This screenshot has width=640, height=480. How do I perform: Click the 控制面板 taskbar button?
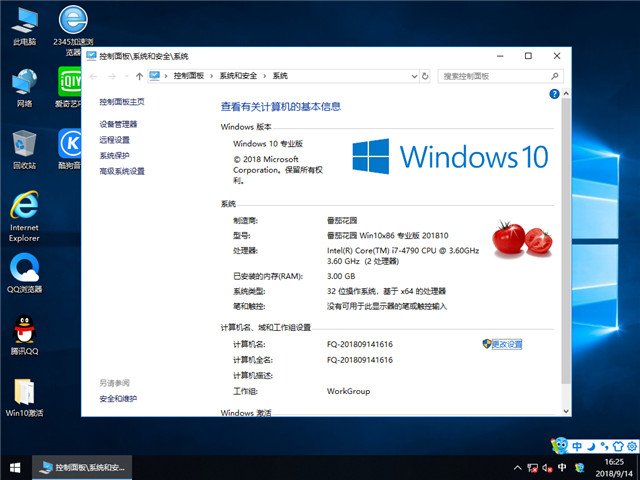pyautogui.click(x=82, y=468)
